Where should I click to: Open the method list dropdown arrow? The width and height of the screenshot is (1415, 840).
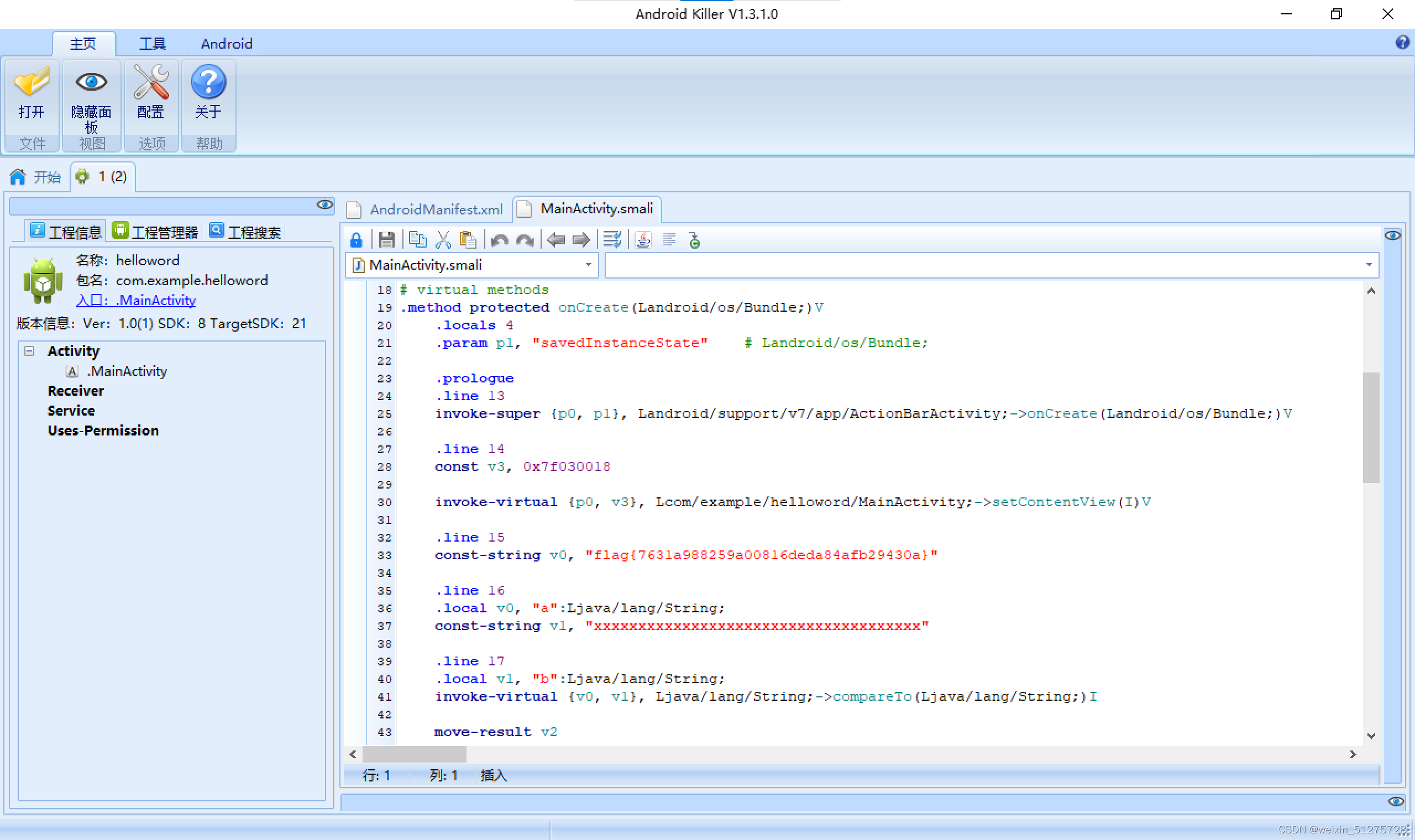(x=1369, y=265)
